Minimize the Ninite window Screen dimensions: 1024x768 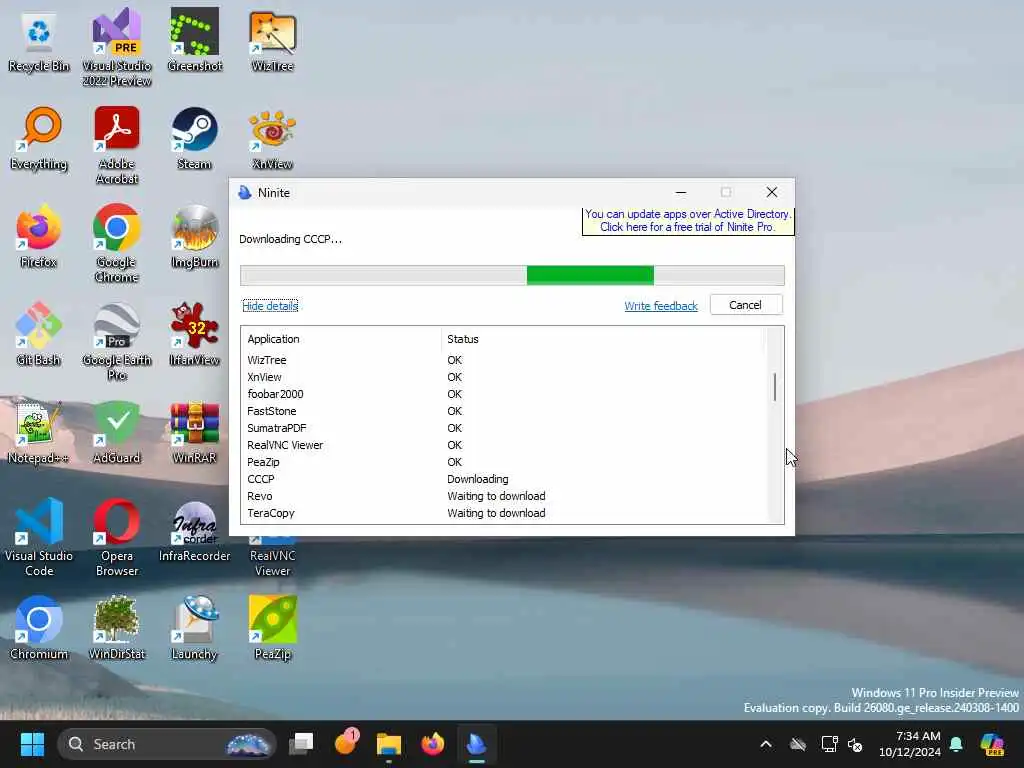[x=680, y=193]
